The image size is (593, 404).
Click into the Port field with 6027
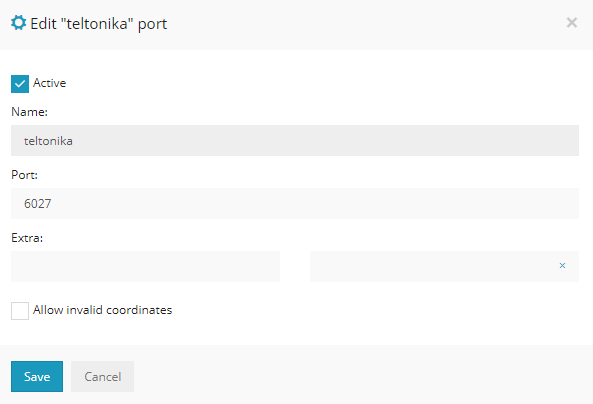pyautogui.click(x=295, y=204)
